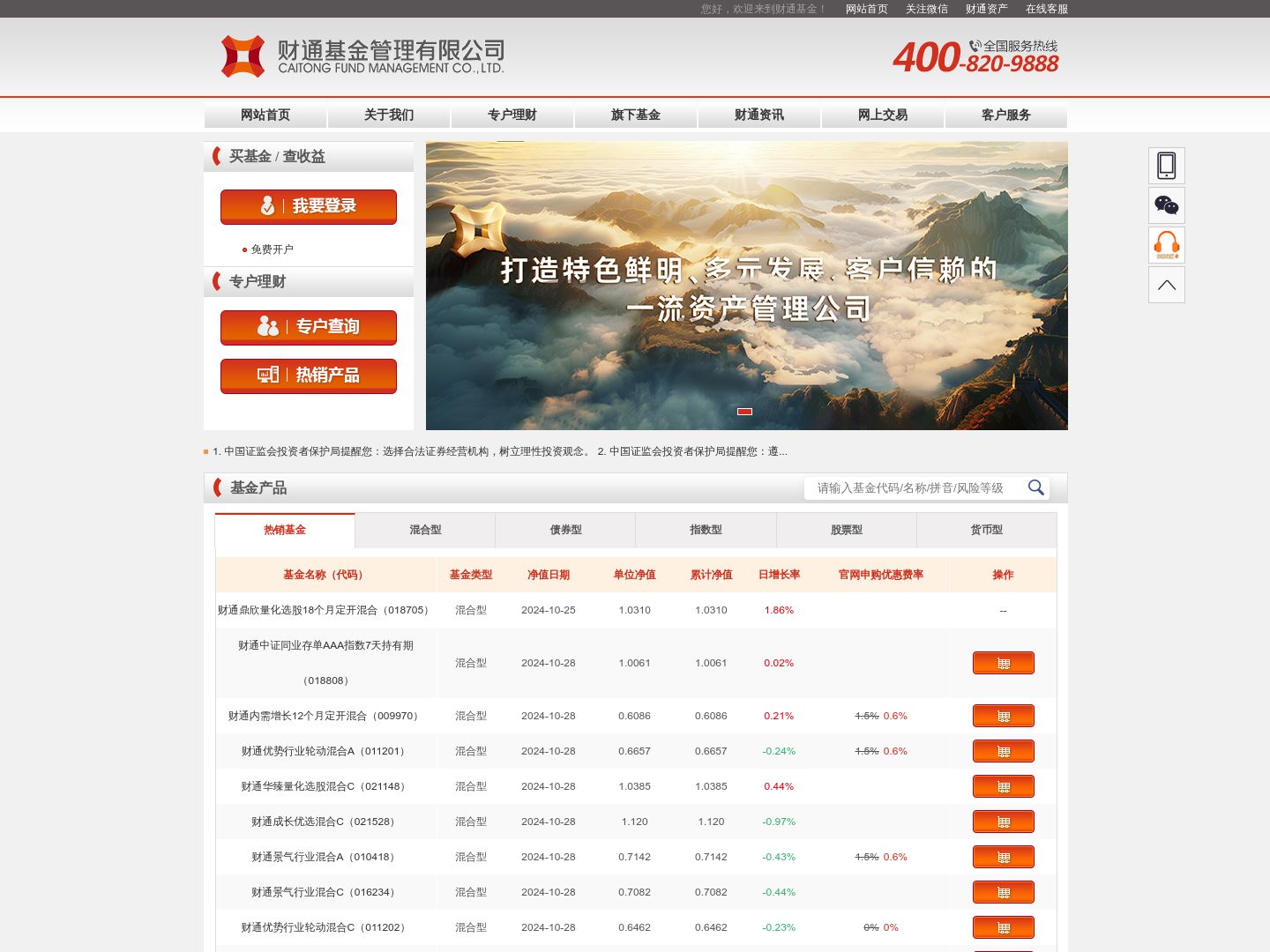
Task: Open 专户理财 navigation menu
Action: 512,115
